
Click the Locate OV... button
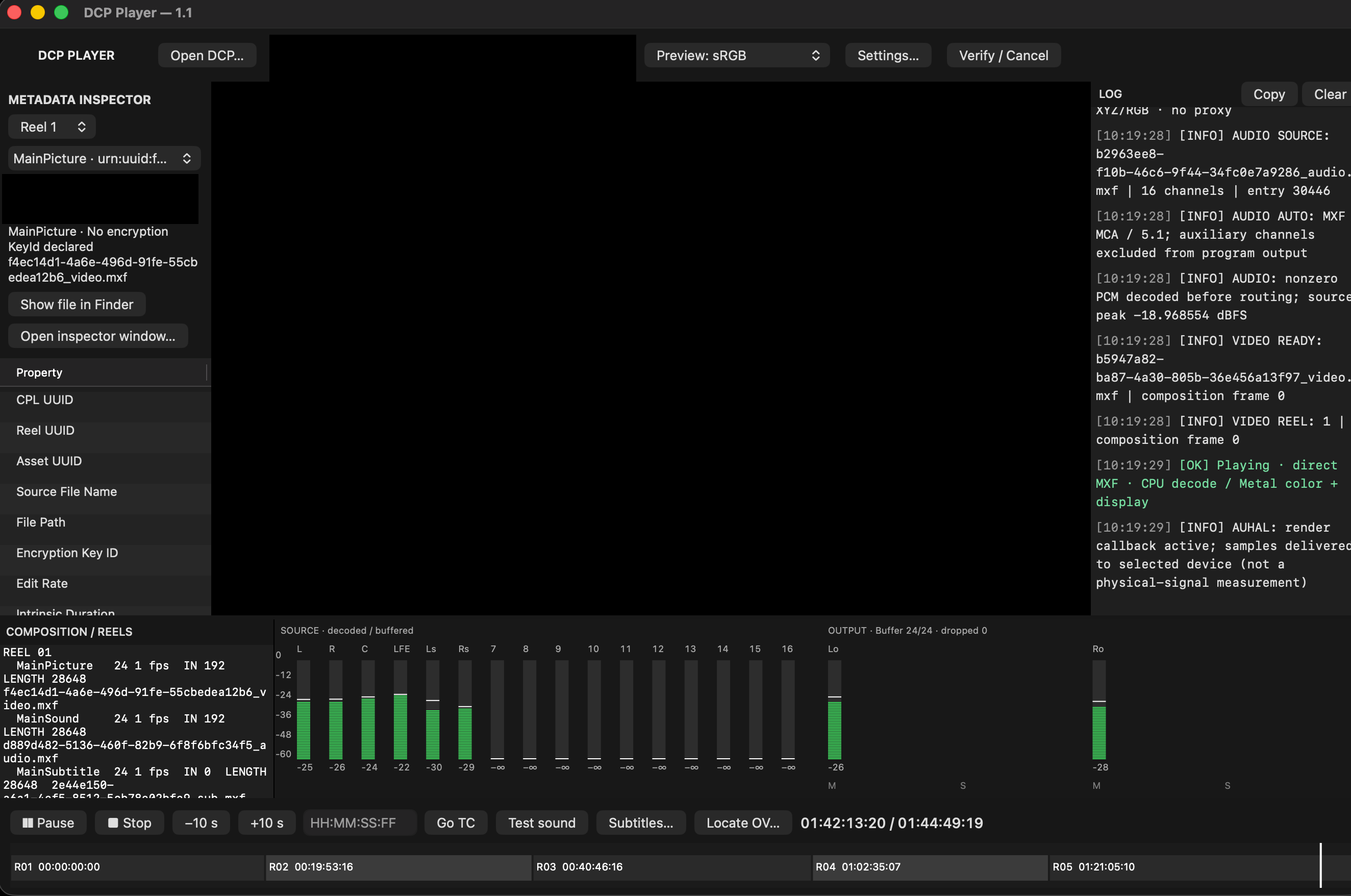pyautogui.click(x=743, y=823)
